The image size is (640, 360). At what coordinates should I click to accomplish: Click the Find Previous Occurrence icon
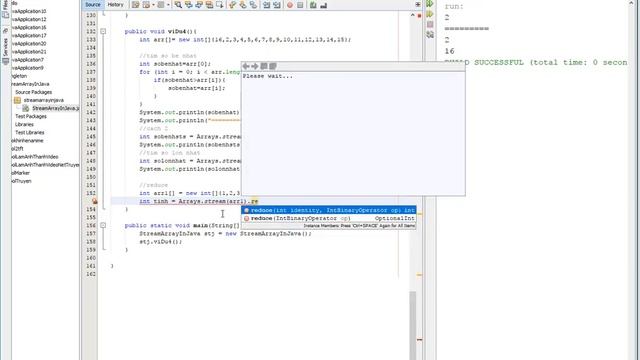pos(189,5)
